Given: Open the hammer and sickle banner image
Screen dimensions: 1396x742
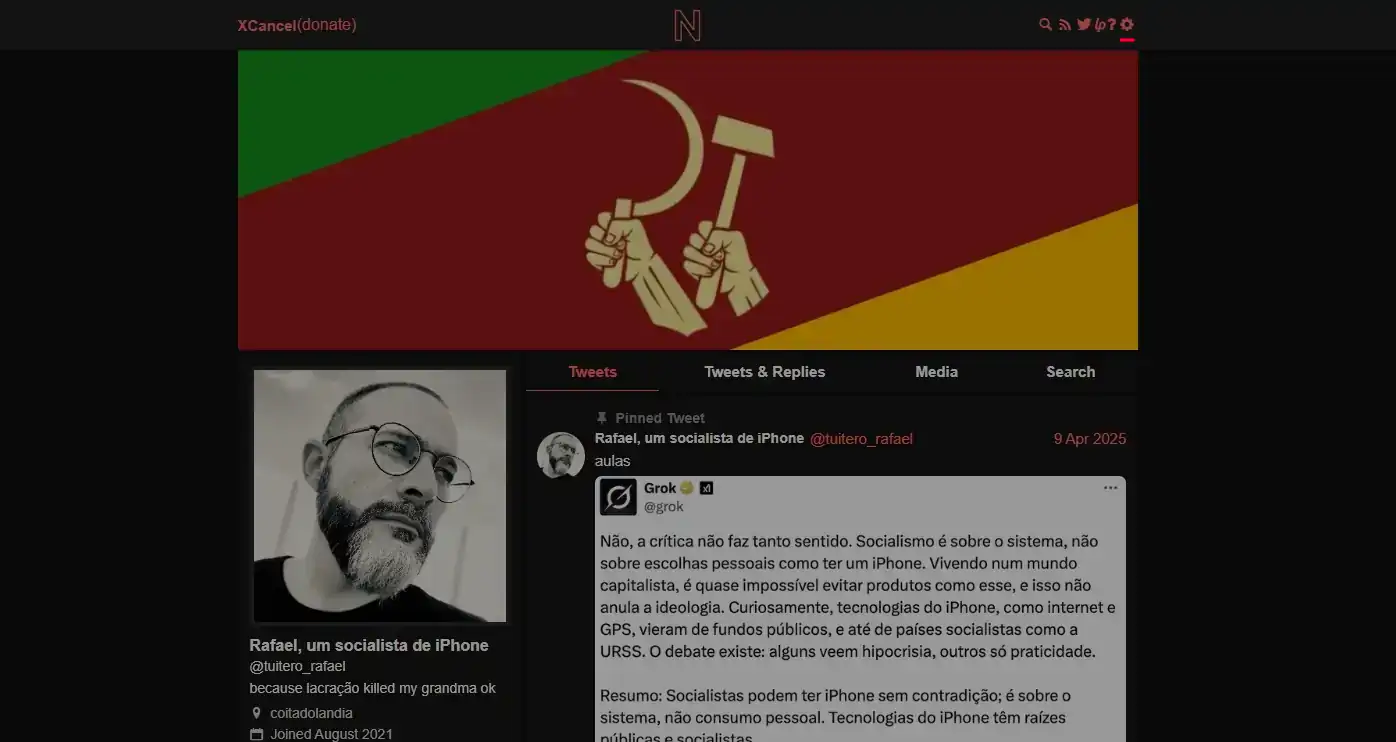Looking at the screenshot, I should point(688,200).
